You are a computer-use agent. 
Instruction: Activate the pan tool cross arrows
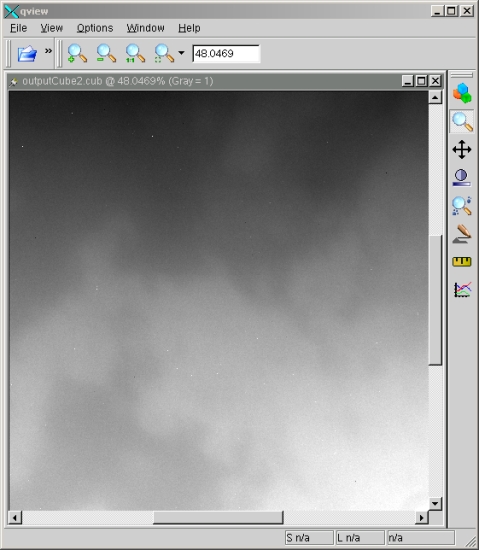point(462,149)
